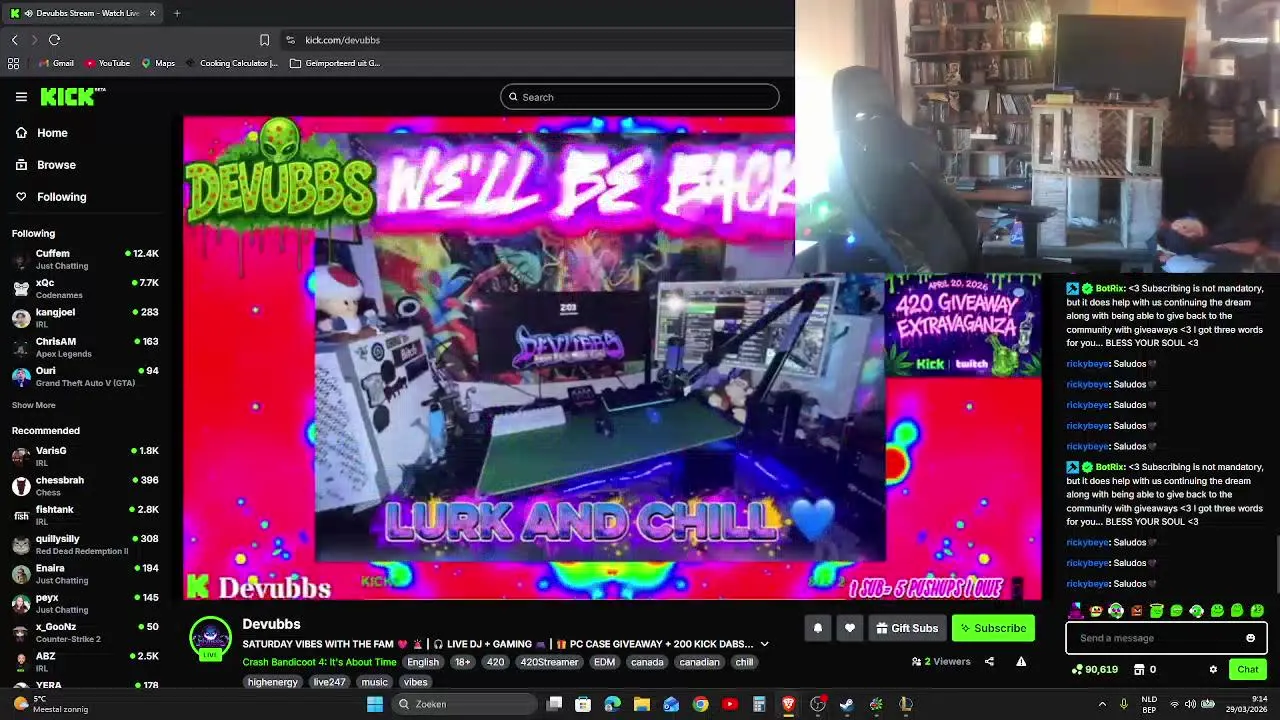The height and width of the screenshot is (720, 1280).
Task: Click the Subscribe button
Action: (993, 628)
